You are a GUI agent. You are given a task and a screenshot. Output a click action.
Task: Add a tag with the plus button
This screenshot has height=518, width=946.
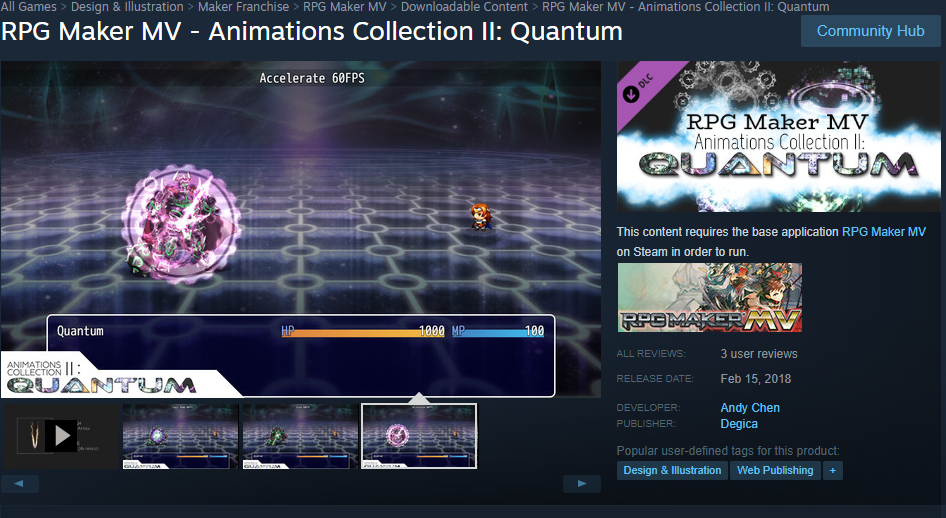coord(833,470)
